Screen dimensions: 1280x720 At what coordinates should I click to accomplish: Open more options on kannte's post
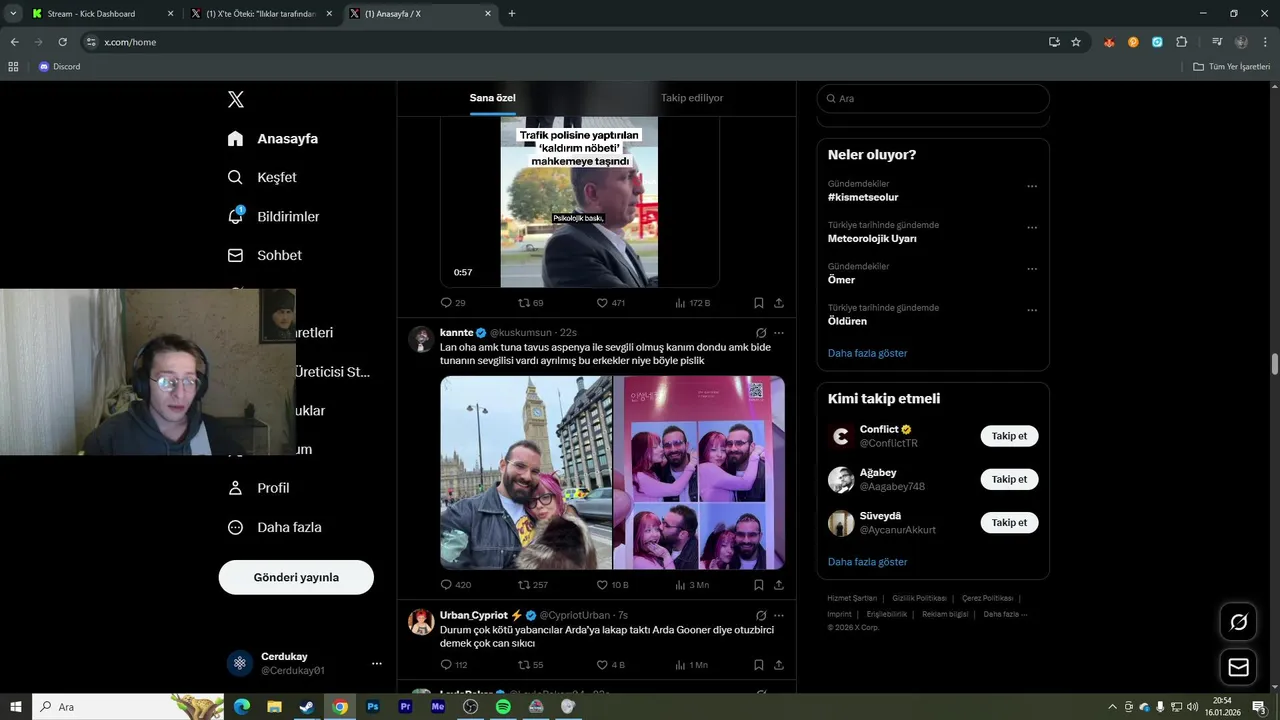(779, 333)
